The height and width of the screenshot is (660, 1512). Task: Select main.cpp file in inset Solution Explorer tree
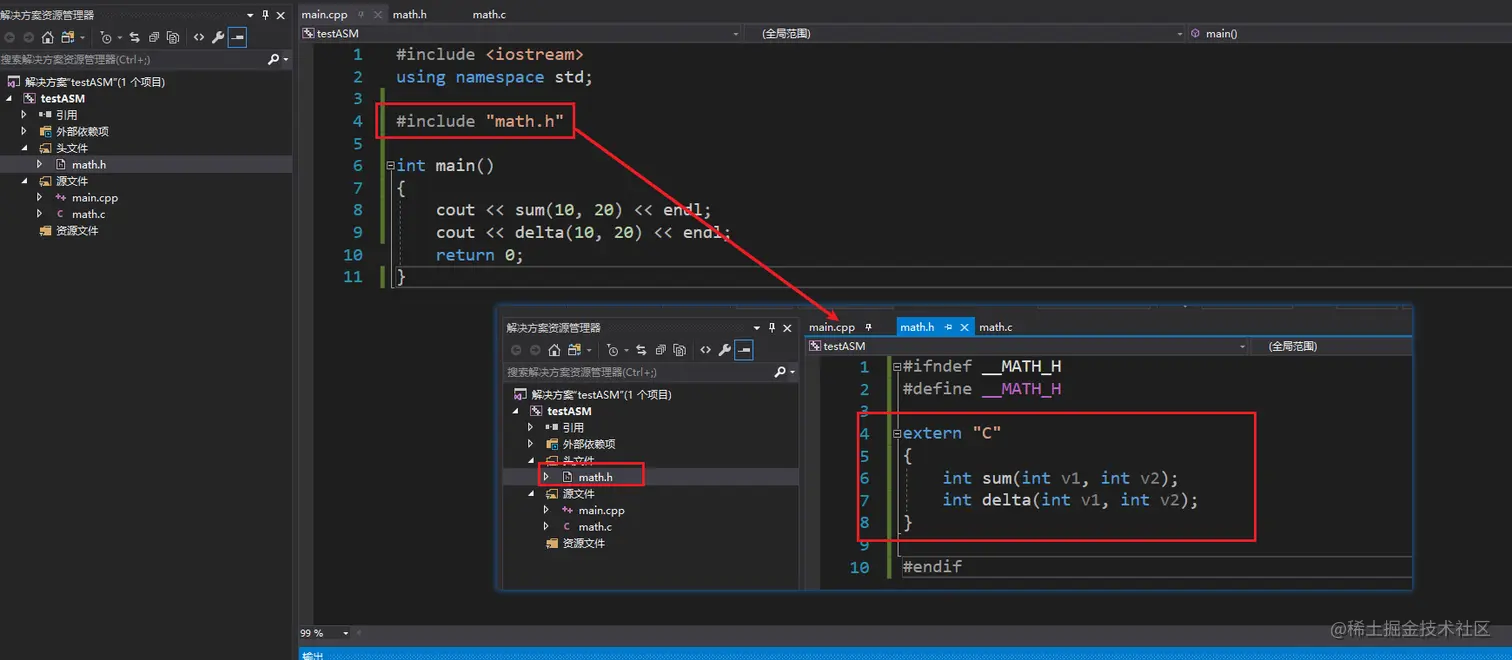(601, 510)
